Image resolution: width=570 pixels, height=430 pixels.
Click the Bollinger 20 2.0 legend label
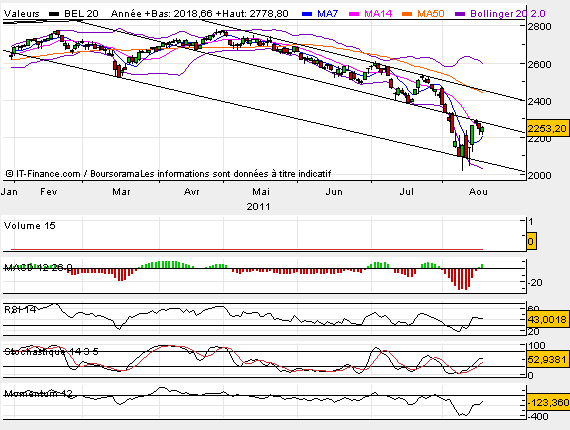click(x=508, y=14)
